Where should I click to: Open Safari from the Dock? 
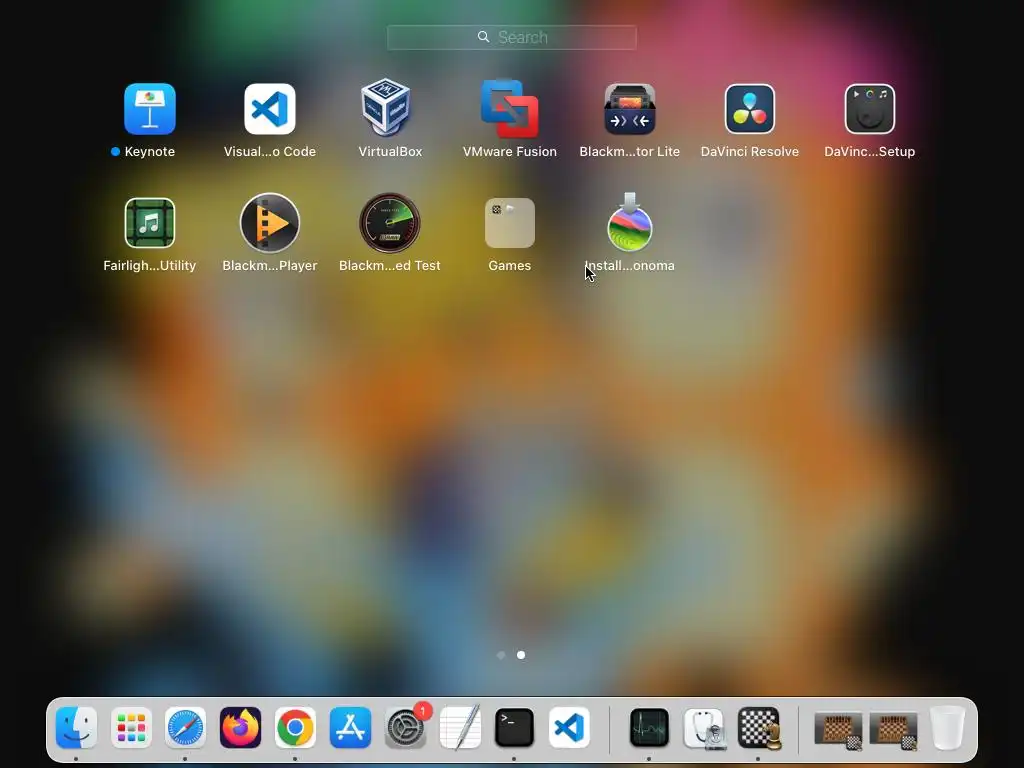[x=185, y=727]
